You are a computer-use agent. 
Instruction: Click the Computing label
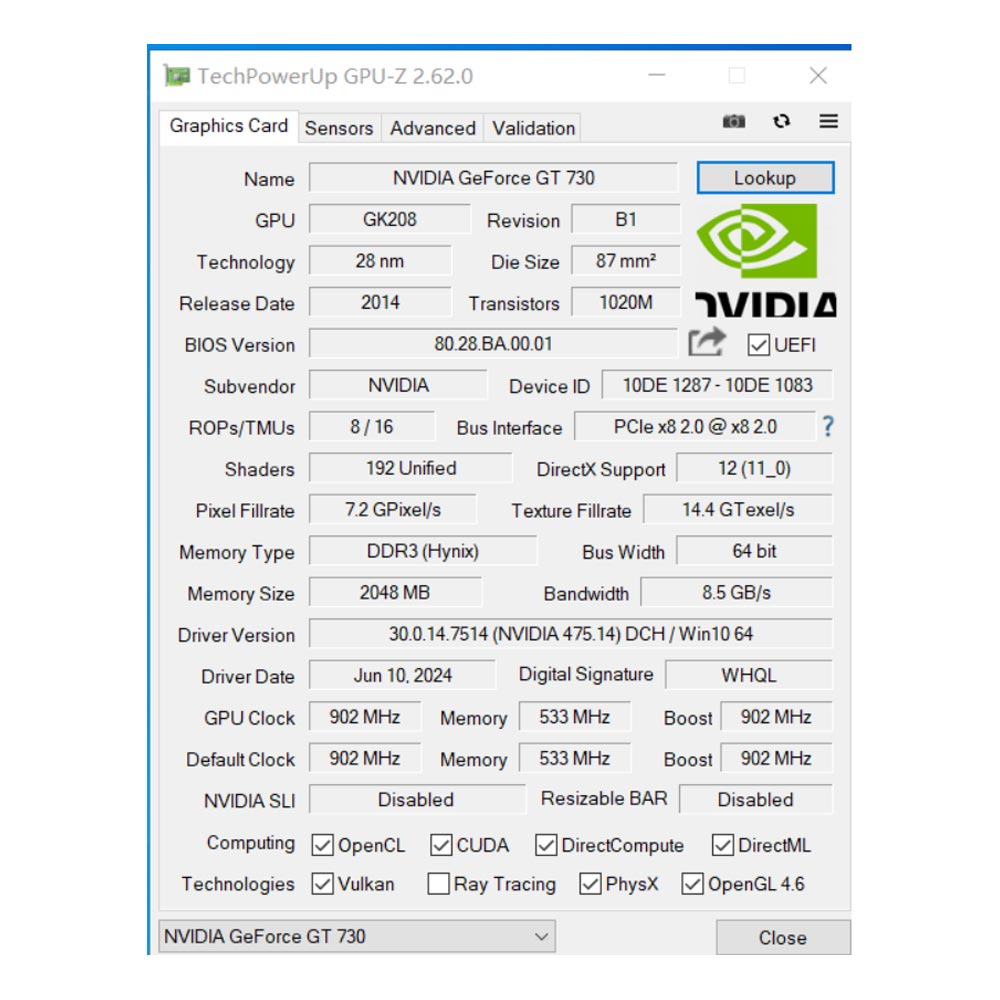(251, 842)
